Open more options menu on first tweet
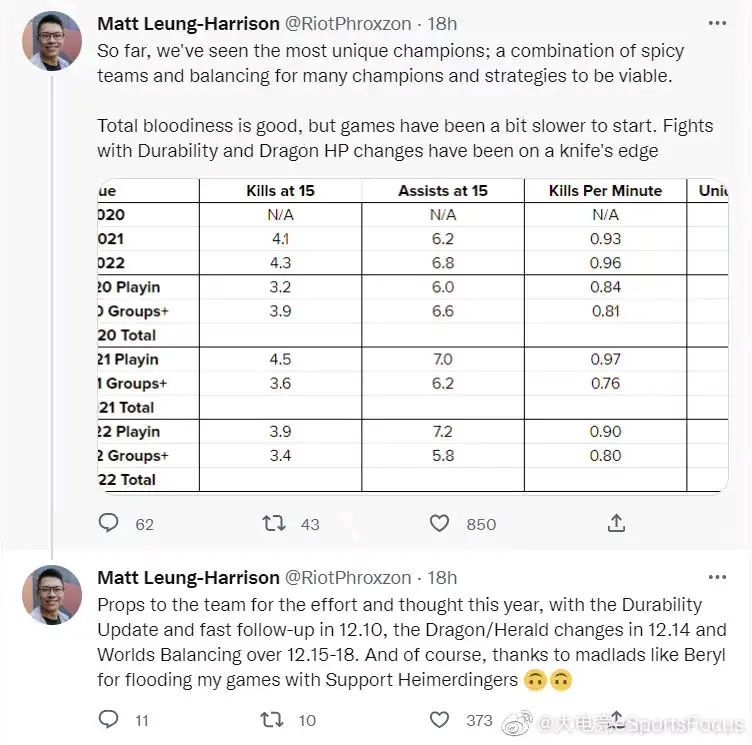Viewport: 752px width, 745px height. coord(717,23)
